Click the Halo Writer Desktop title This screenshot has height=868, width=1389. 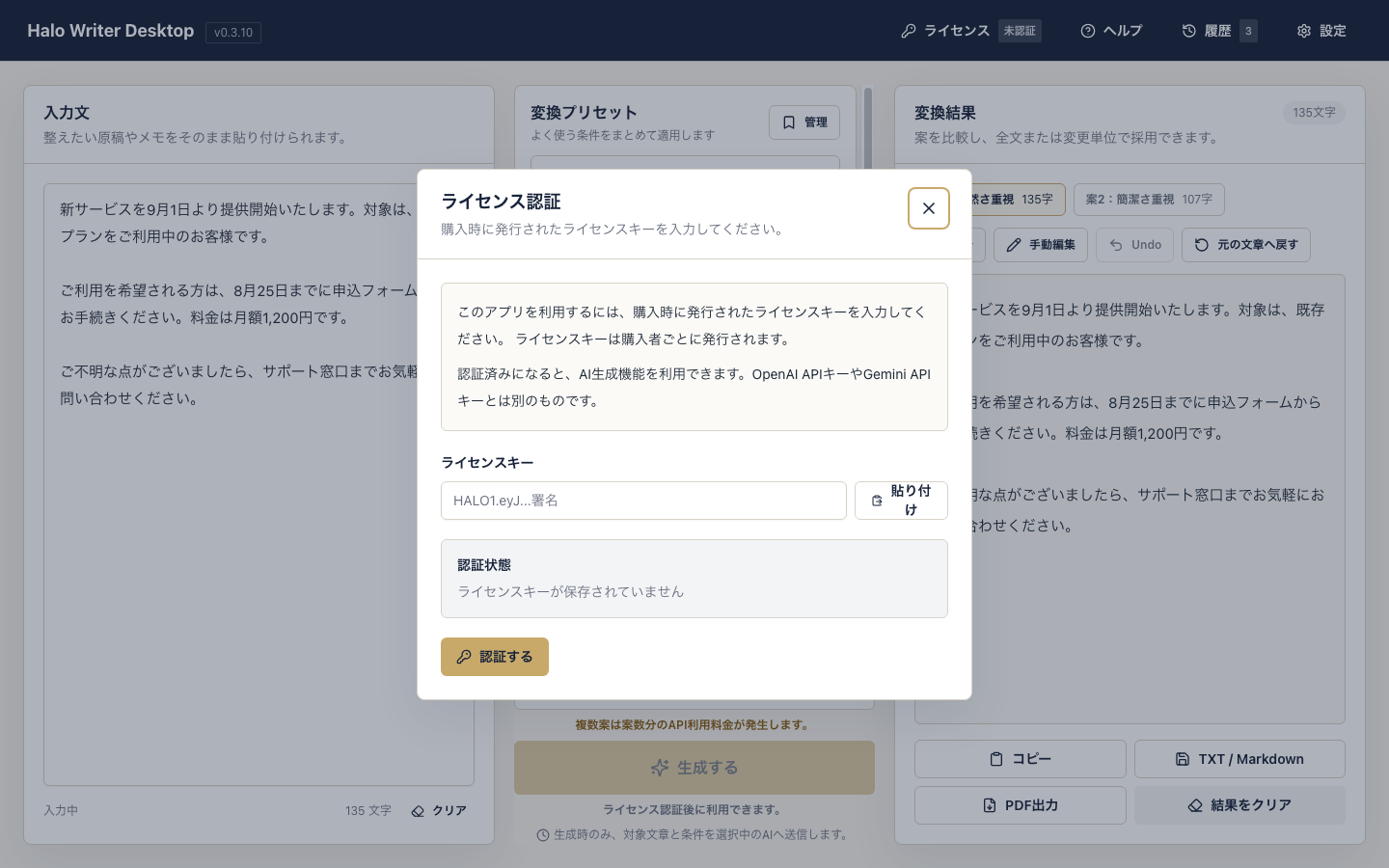click(111, 31)
